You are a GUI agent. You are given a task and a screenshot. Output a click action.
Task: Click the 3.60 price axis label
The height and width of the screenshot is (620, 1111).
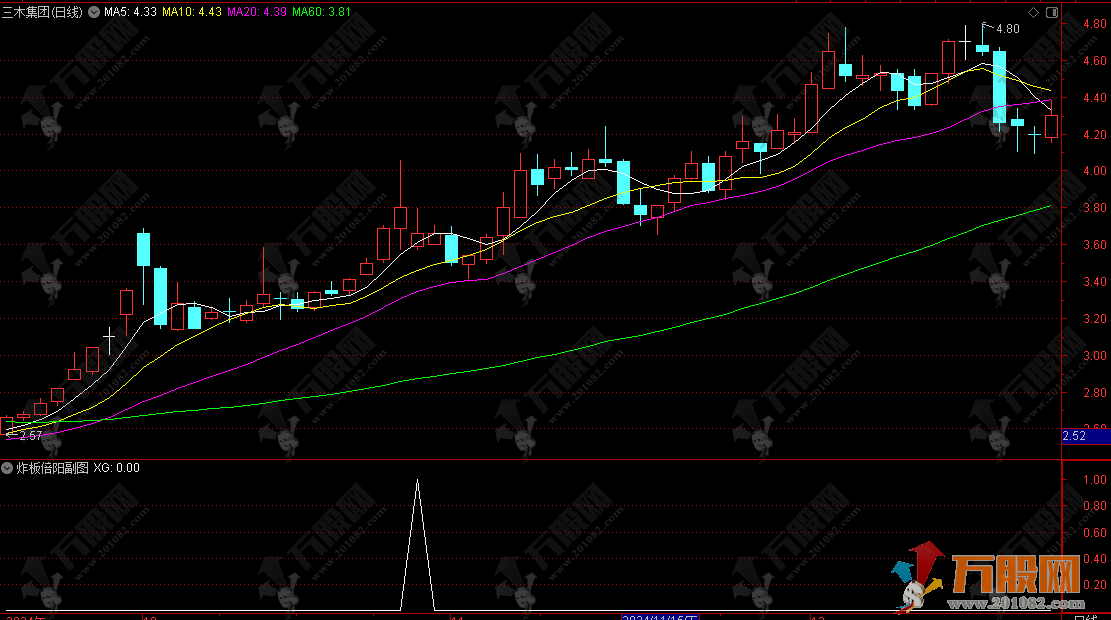tap(1095, 244)
